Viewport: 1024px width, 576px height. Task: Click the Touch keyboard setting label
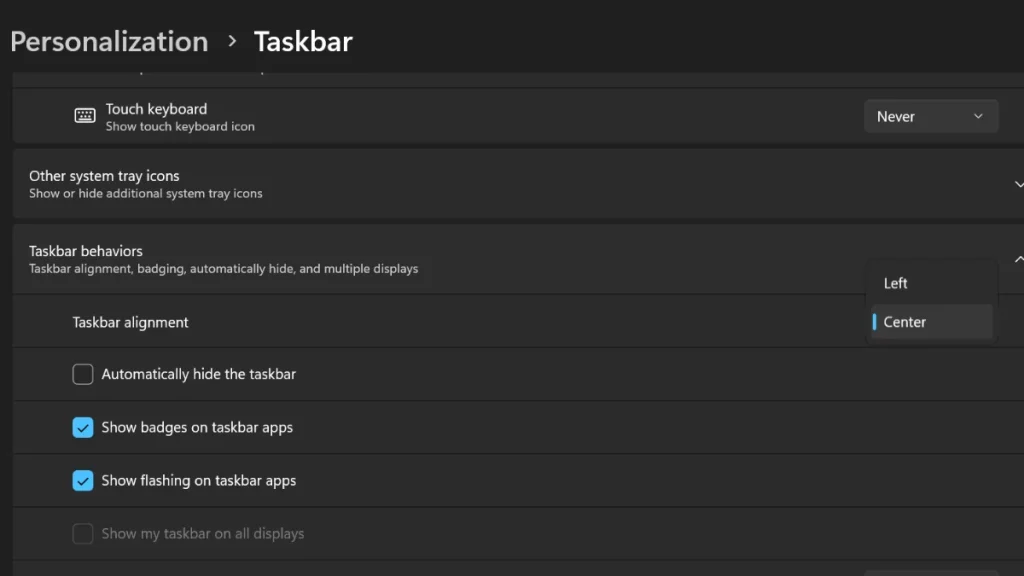pyautogui.click(x=156, y=109)
